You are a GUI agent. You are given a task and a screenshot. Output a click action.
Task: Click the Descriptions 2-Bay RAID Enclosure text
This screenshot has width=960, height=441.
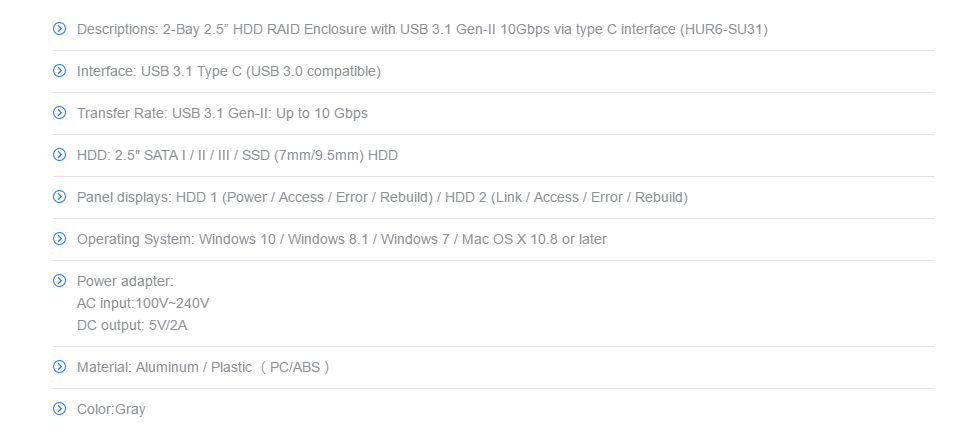(422, 29)
